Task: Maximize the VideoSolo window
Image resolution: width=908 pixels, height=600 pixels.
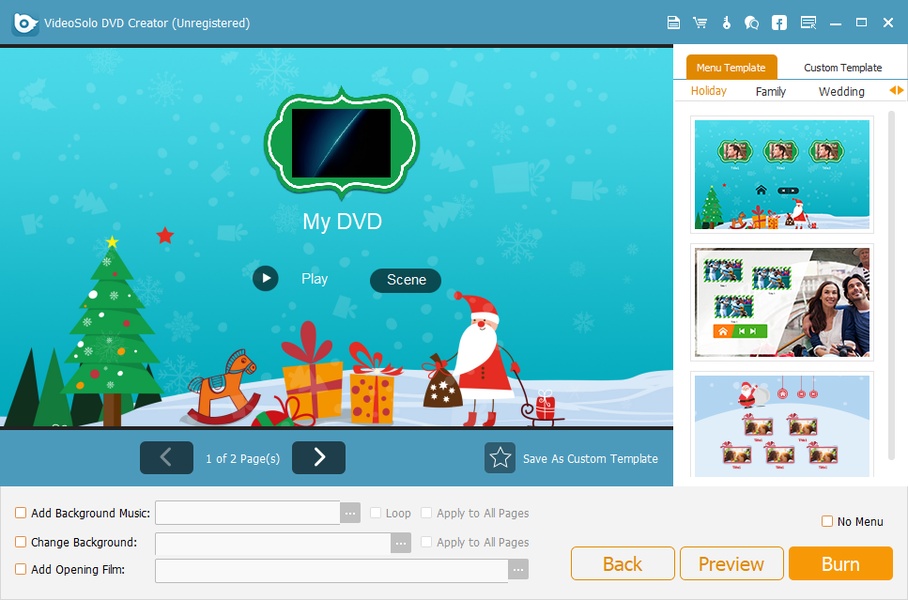Action: tap(862, 23)
